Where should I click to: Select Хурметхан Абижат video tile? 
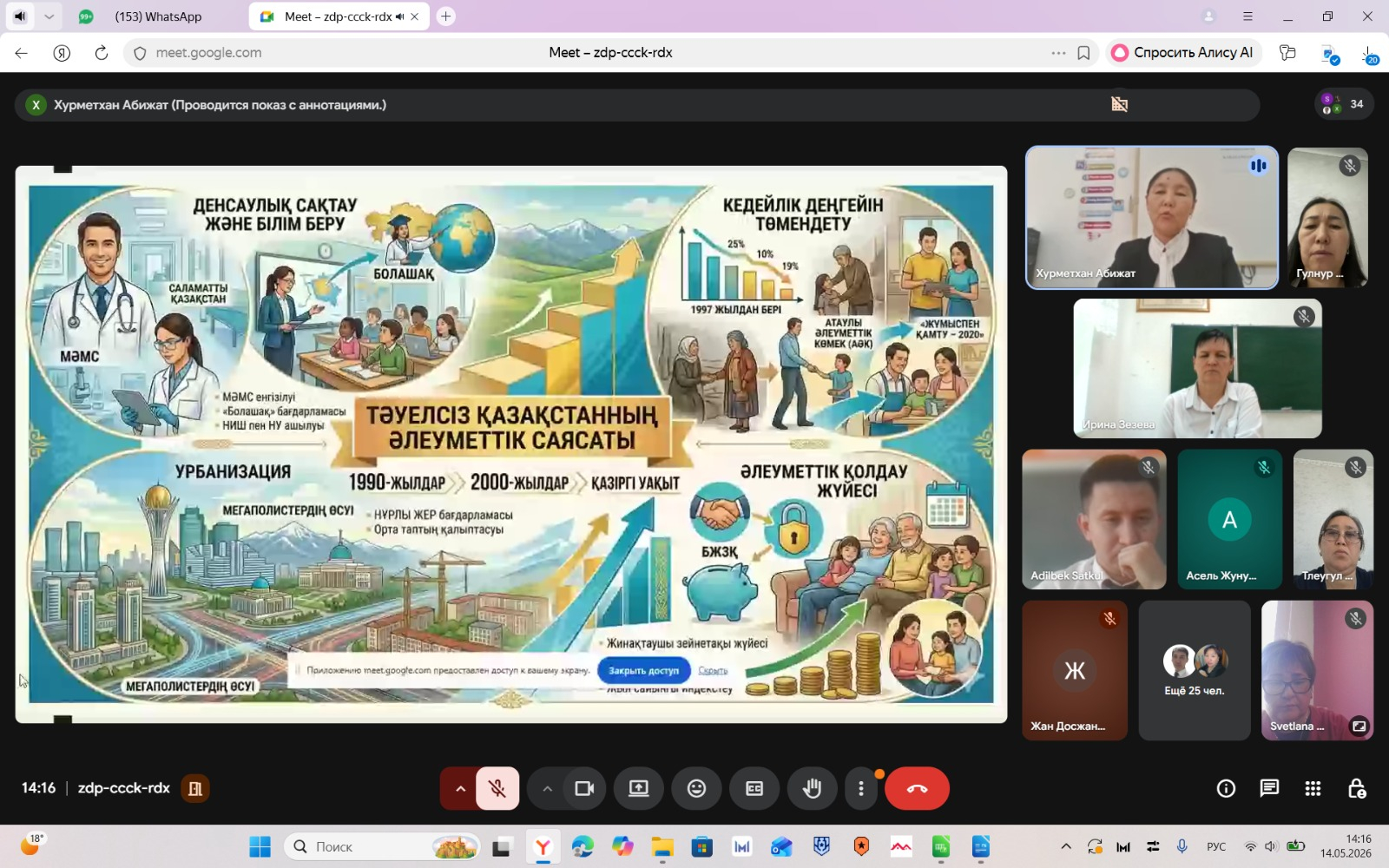tap(1152, 217)
